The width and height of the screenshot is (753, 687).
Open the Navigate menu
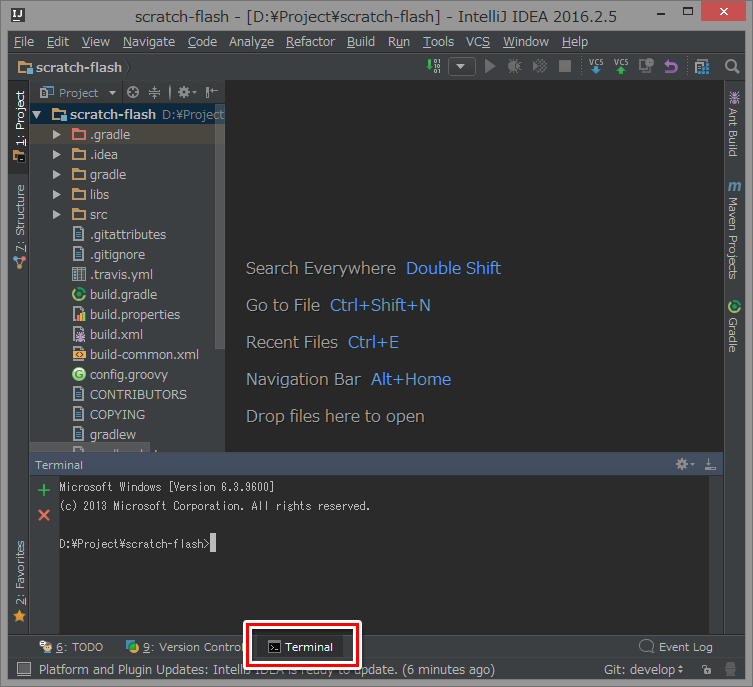pos(149,42)
